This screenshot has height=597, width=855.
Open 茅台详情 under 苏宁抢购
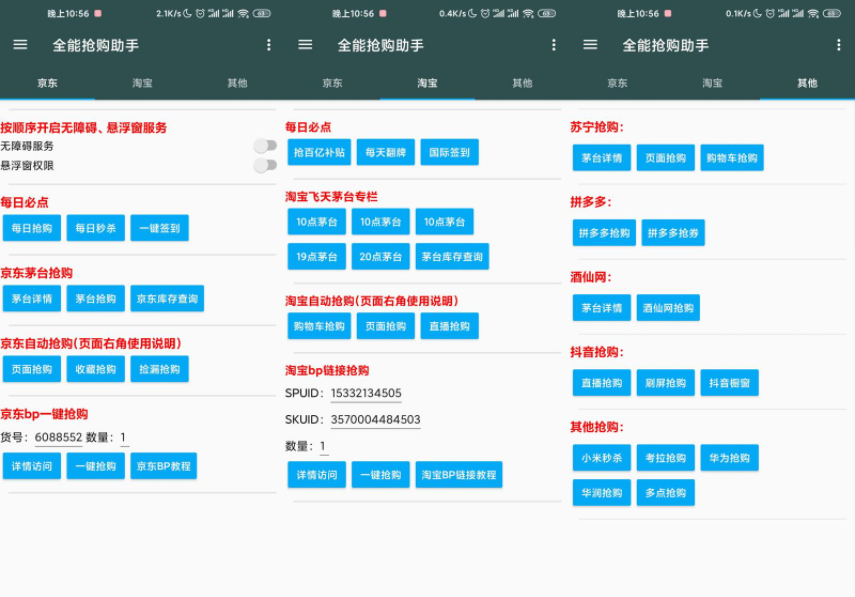click(x=601, y=158)
